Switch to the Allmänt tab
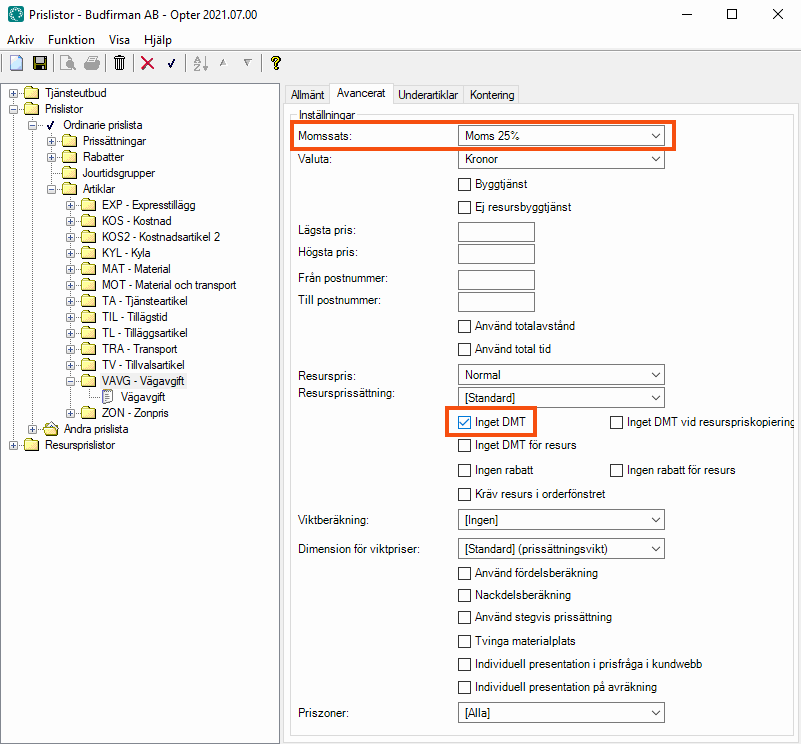The image size is (801, 744). point(307,95)
